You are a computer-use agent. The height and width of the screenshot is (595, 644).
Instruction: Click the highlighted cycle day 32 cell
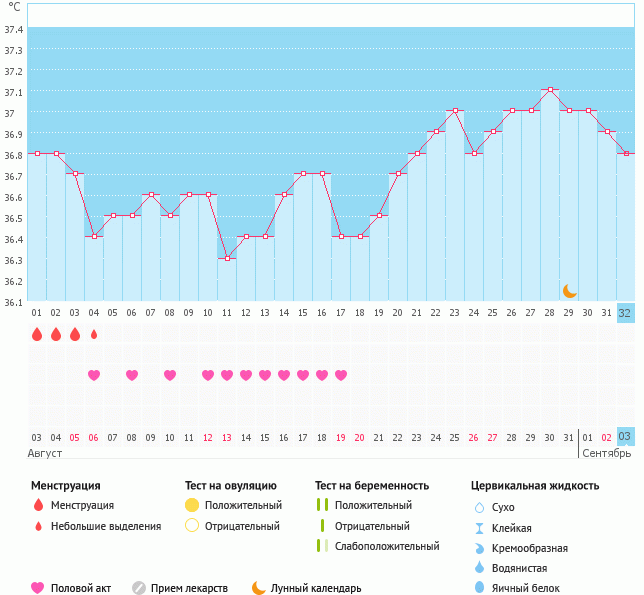point(625,312)
